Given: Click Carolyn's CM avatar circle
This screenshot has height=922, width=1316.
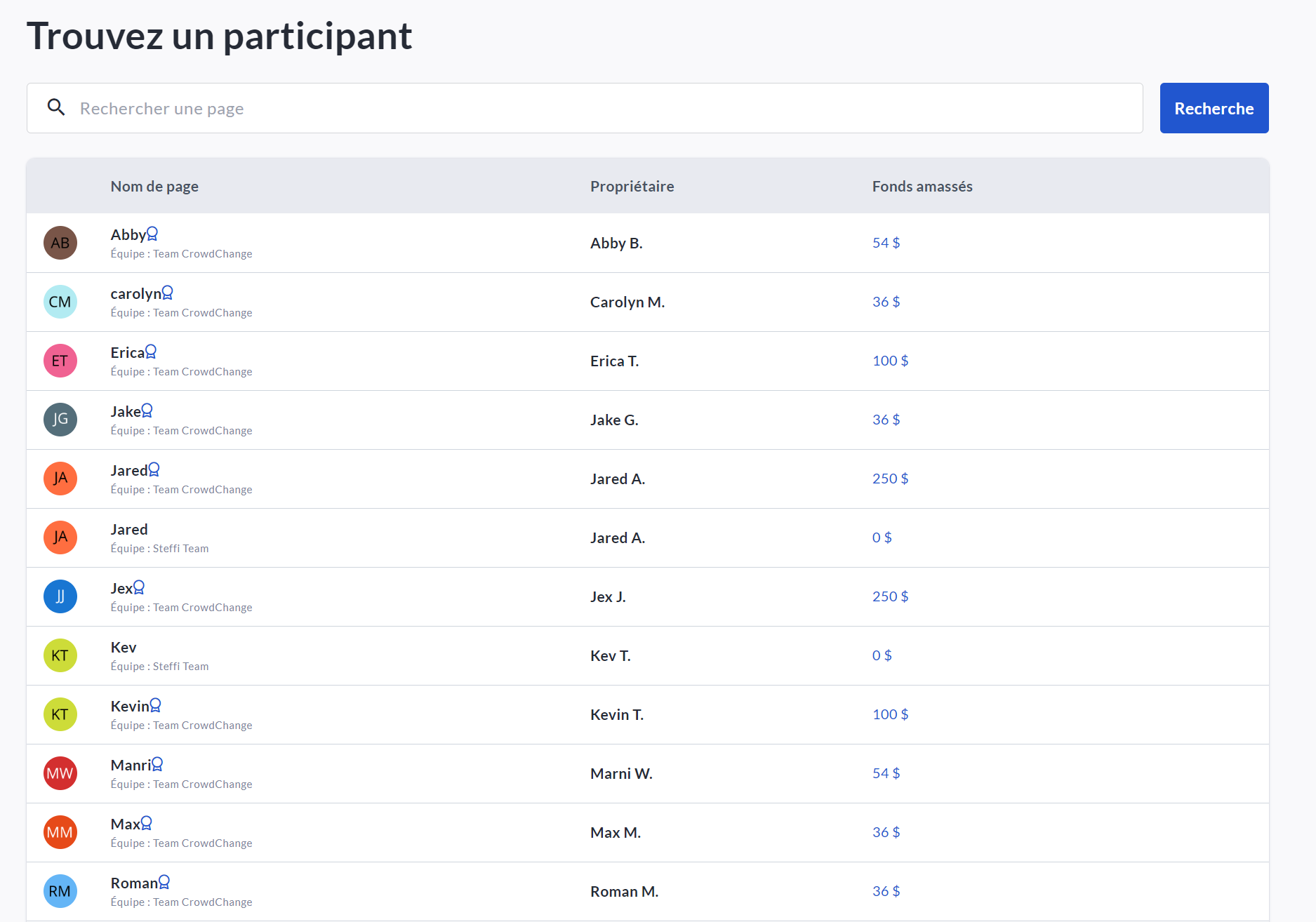Looking at the screenshot, I should tap(60, 302).
